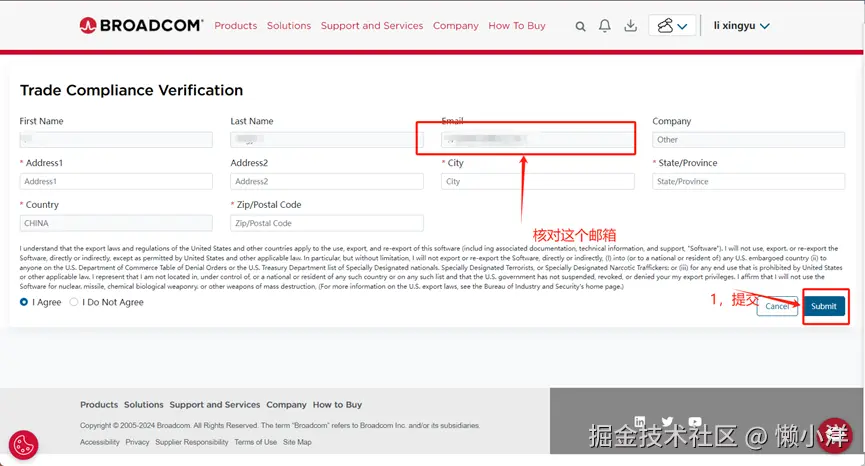Screen dimensions: 865x466
Task: Click the Company field showing Other
Action: [749, 140]
